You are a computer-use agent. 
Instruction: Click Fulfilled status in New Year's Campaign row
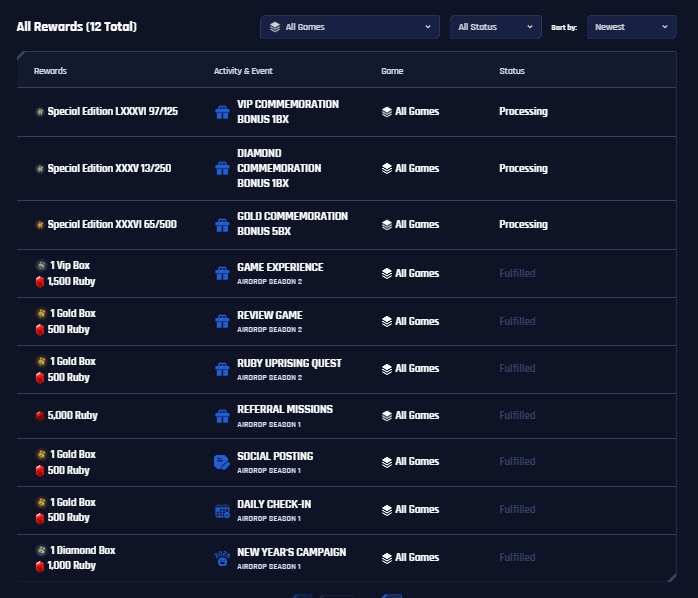517,557
